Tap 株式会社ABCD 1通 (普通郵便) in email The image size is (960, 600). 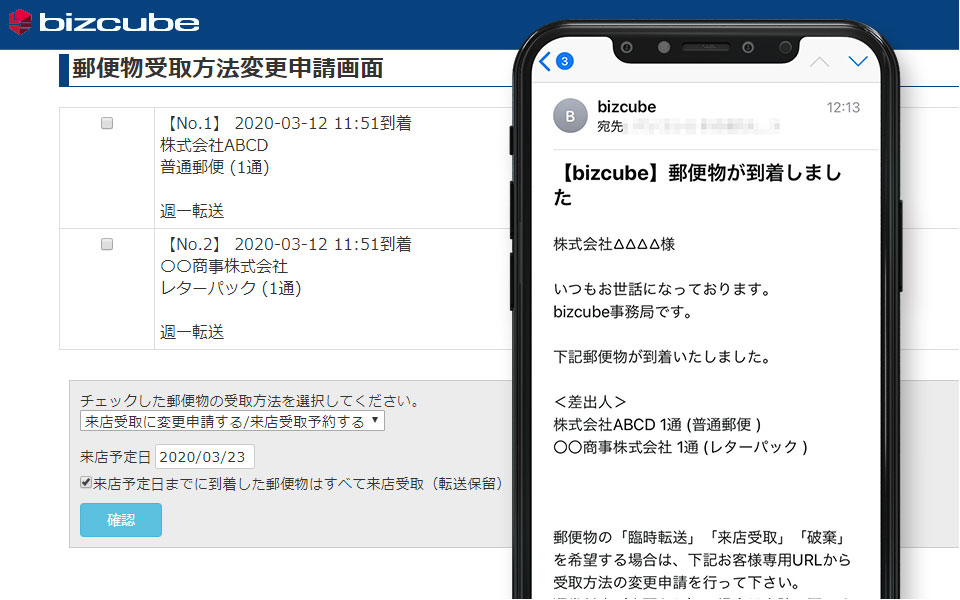658,425
